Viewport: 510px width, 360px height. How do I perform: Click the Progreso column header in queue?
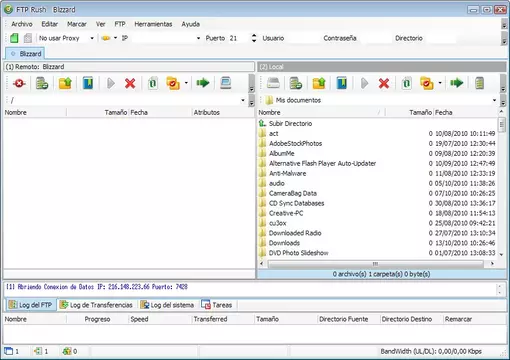point(97,319)
